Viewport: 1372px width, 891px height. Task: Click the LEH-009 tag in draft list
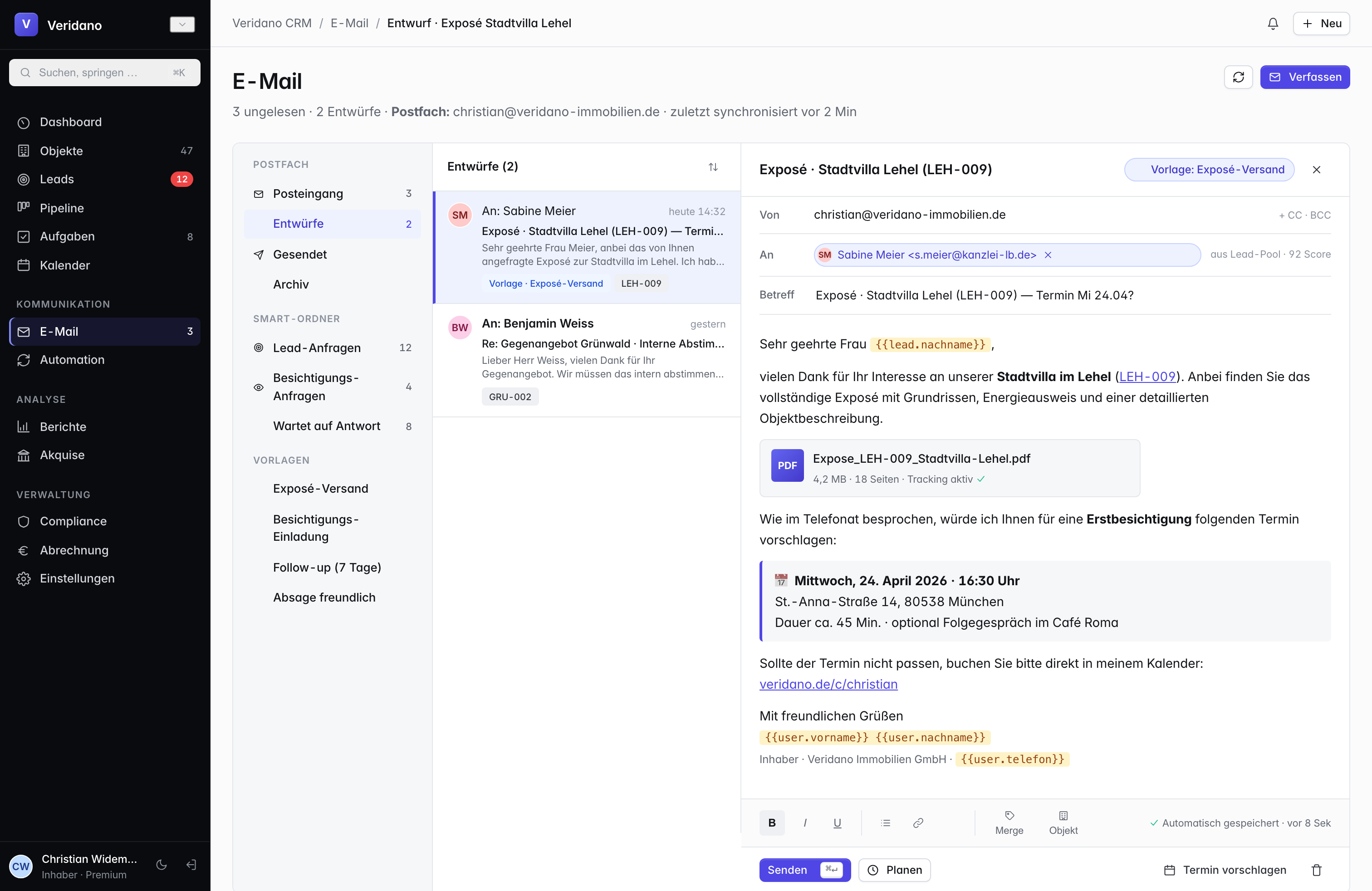[641, 284]
